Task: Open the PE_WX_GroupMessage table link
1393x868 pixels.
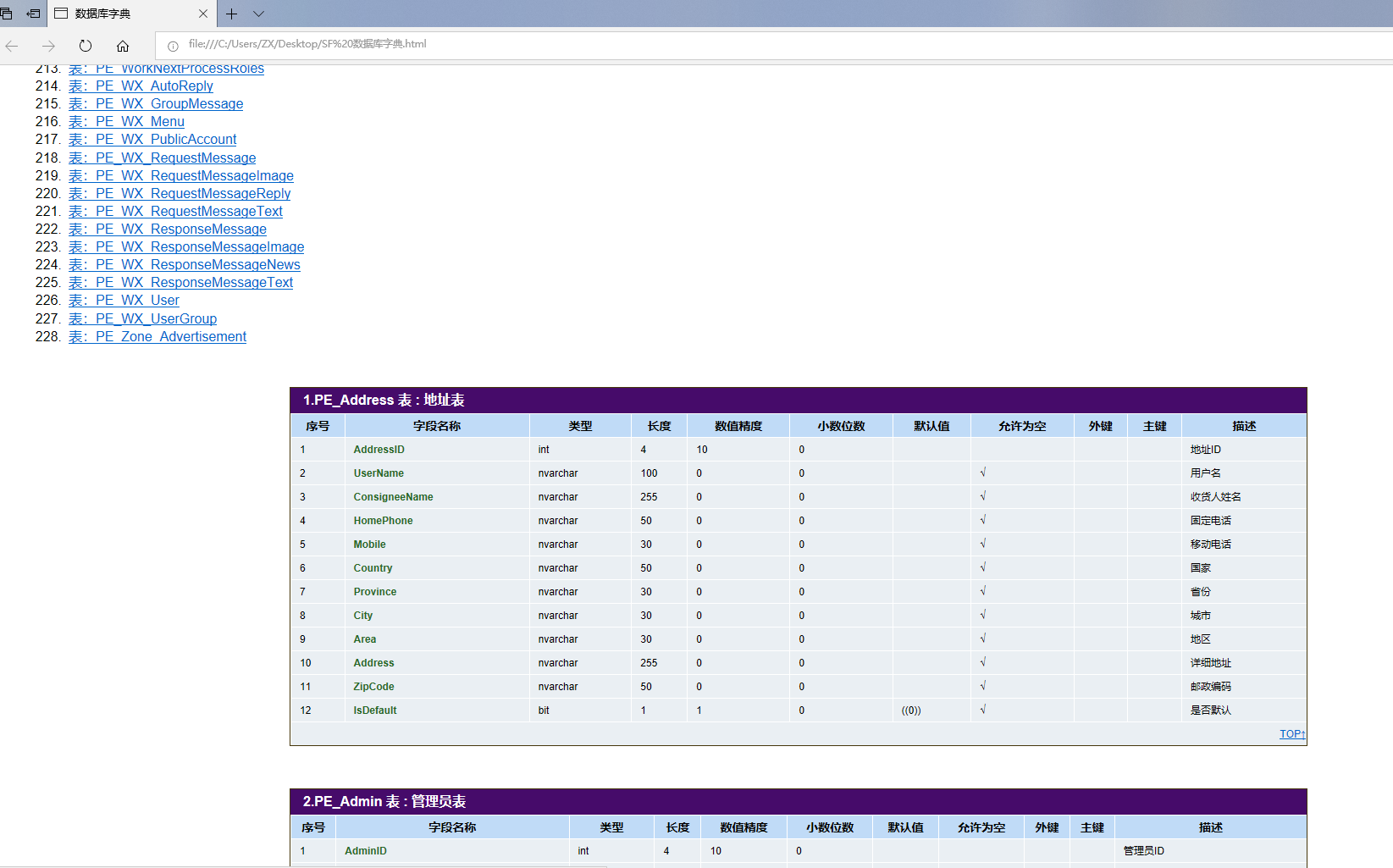Action: [x=156, y=103]
